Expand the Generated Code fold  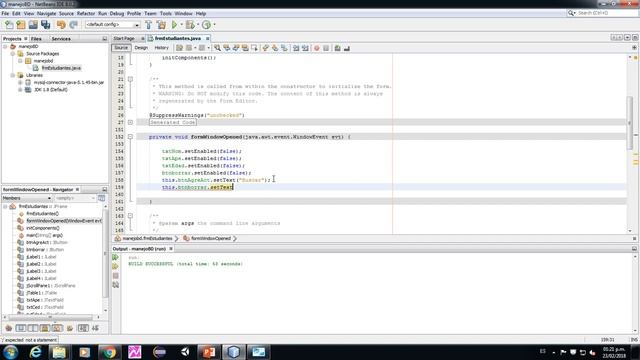(x=130, y=122)
